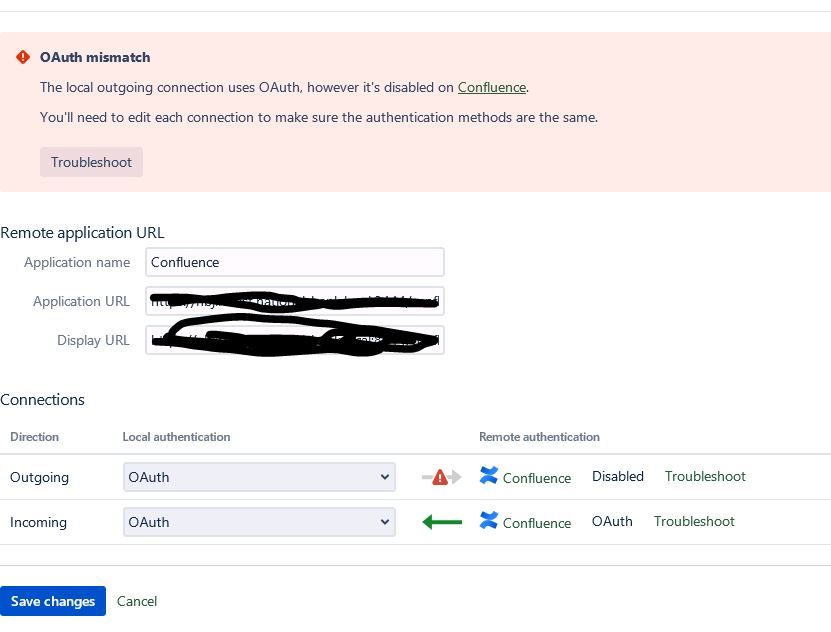Cancel editing the application link
The width and height of the screenshot is (831, 632).
coord(137,601)
